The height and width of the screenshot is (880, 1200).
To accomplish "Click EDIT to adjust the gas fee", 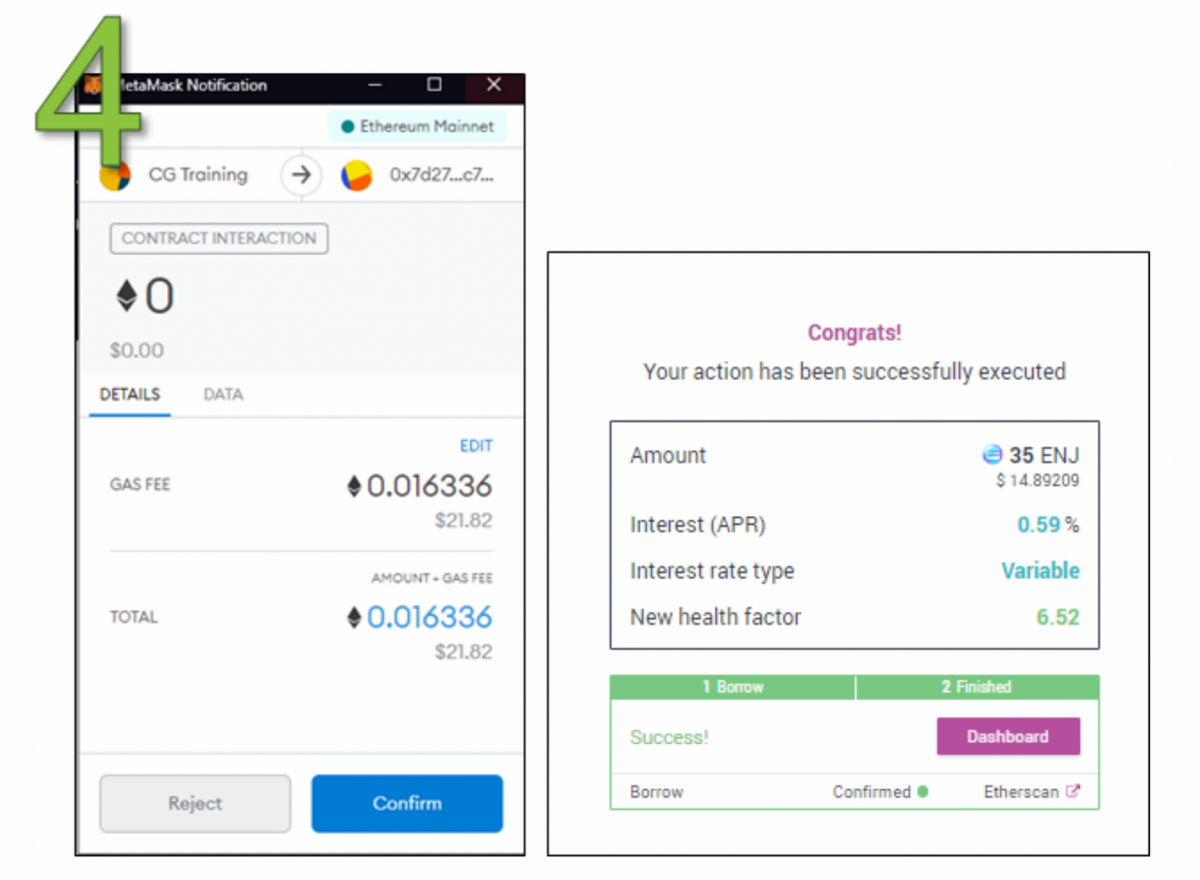I will coord(476,445).
